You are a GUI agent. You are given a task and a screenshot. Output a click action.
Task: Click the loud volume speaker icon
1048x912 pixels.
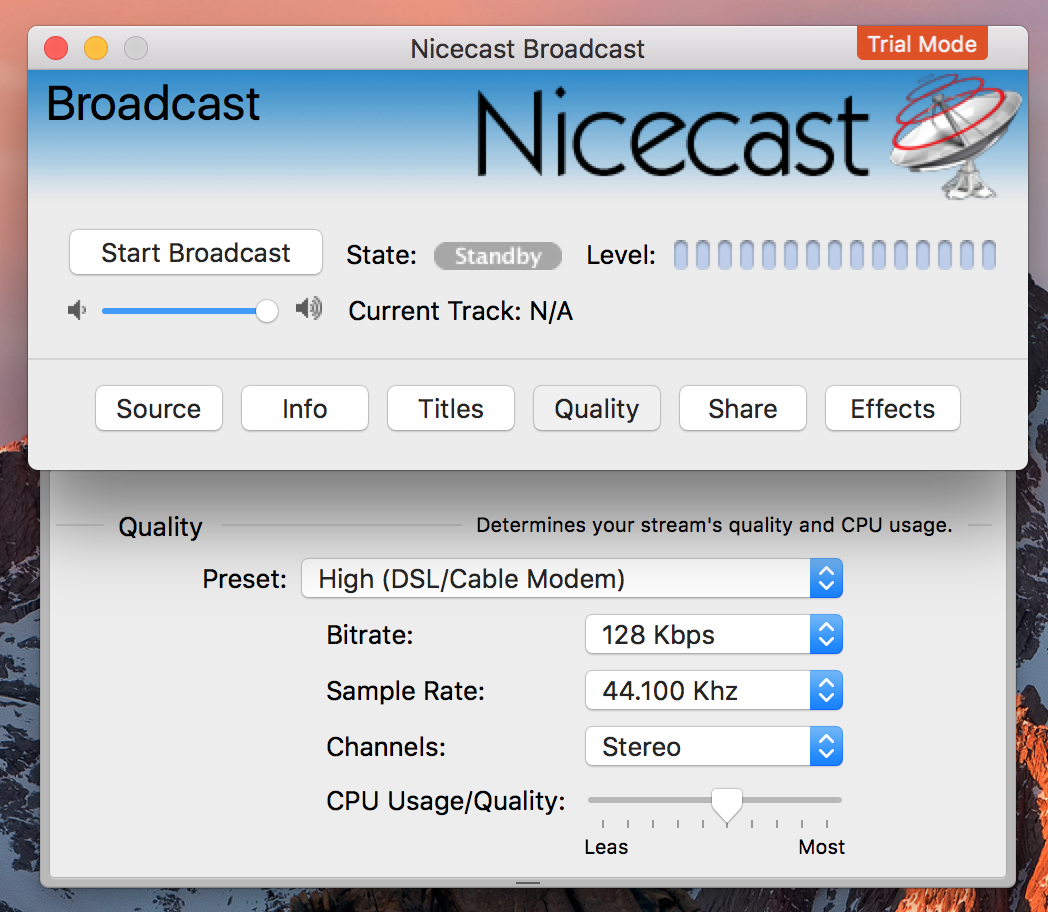click(x=309, y=309)
